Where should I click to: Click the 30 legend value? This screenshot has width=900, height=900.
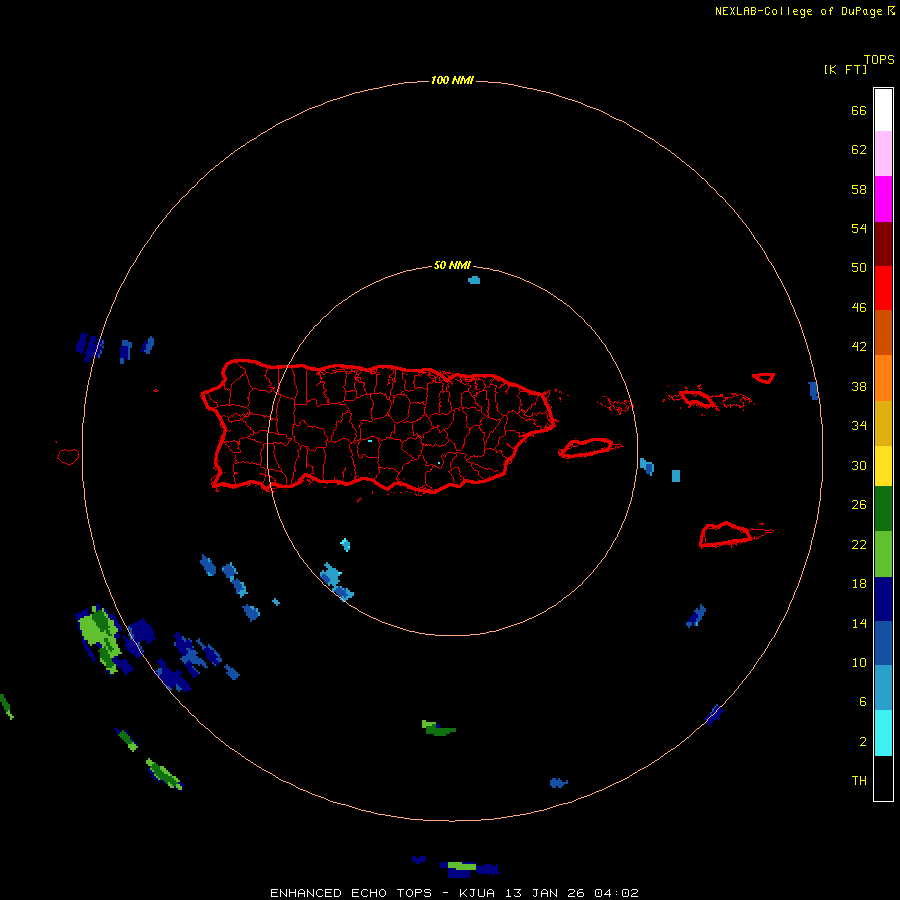point(859,465)
